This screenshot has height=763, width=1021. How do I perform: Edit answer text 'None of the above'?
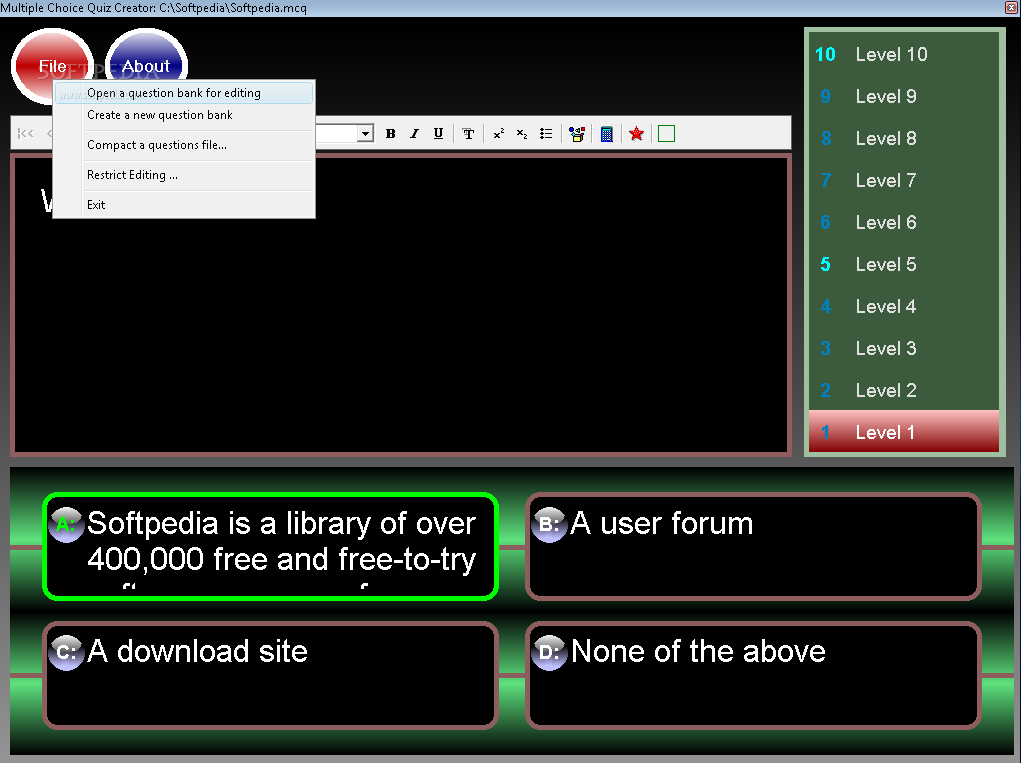(698, 651)
